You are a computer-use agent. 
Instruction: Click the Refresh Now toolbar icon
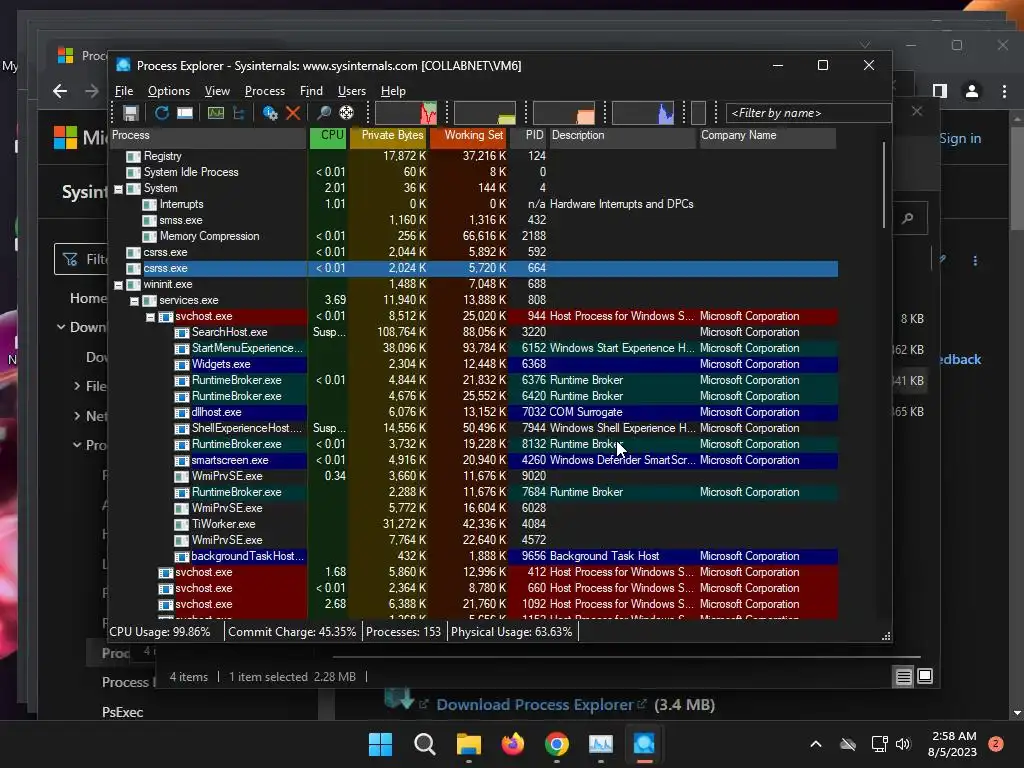pos(161,113)
